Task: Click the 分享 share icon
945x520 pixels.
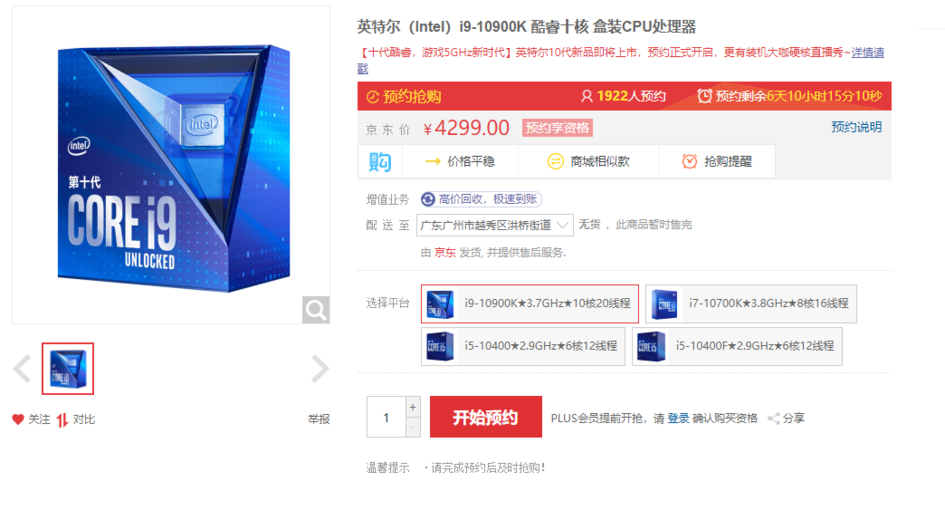Action: (x=774, y=418)
